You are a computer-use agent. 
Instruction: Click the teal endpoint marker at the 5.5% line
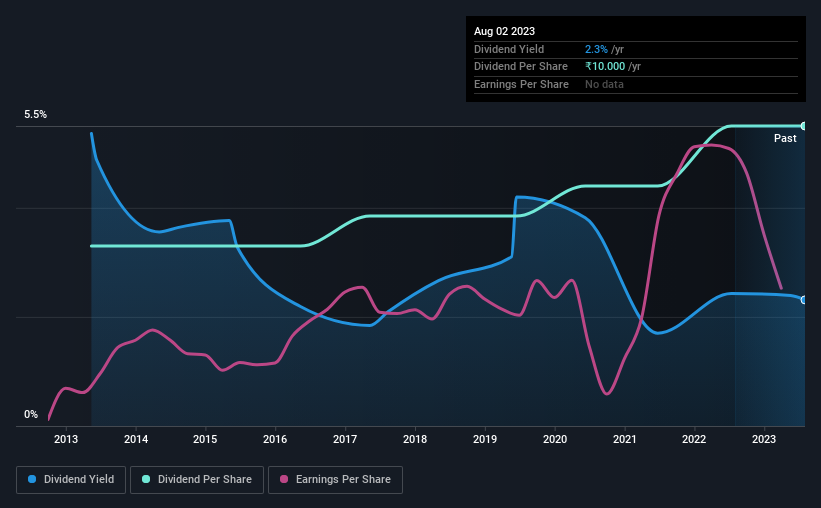(803, 126)
